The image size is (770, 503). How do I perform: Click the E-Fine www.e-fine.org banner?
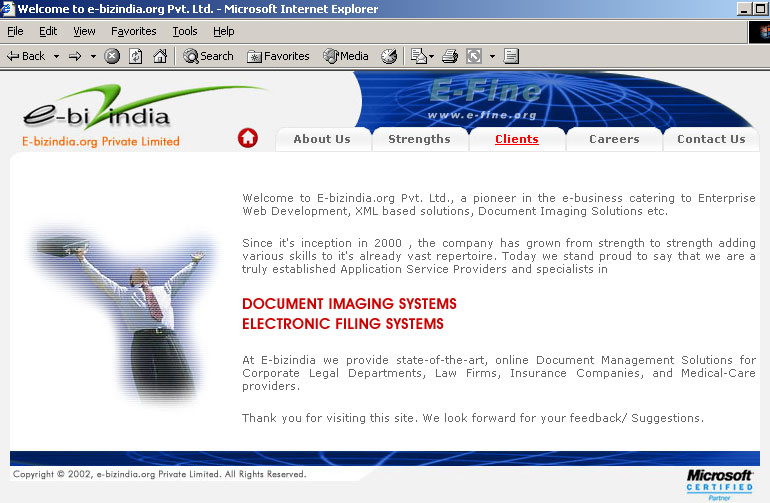pyautogui.click(x=484, y=99)
